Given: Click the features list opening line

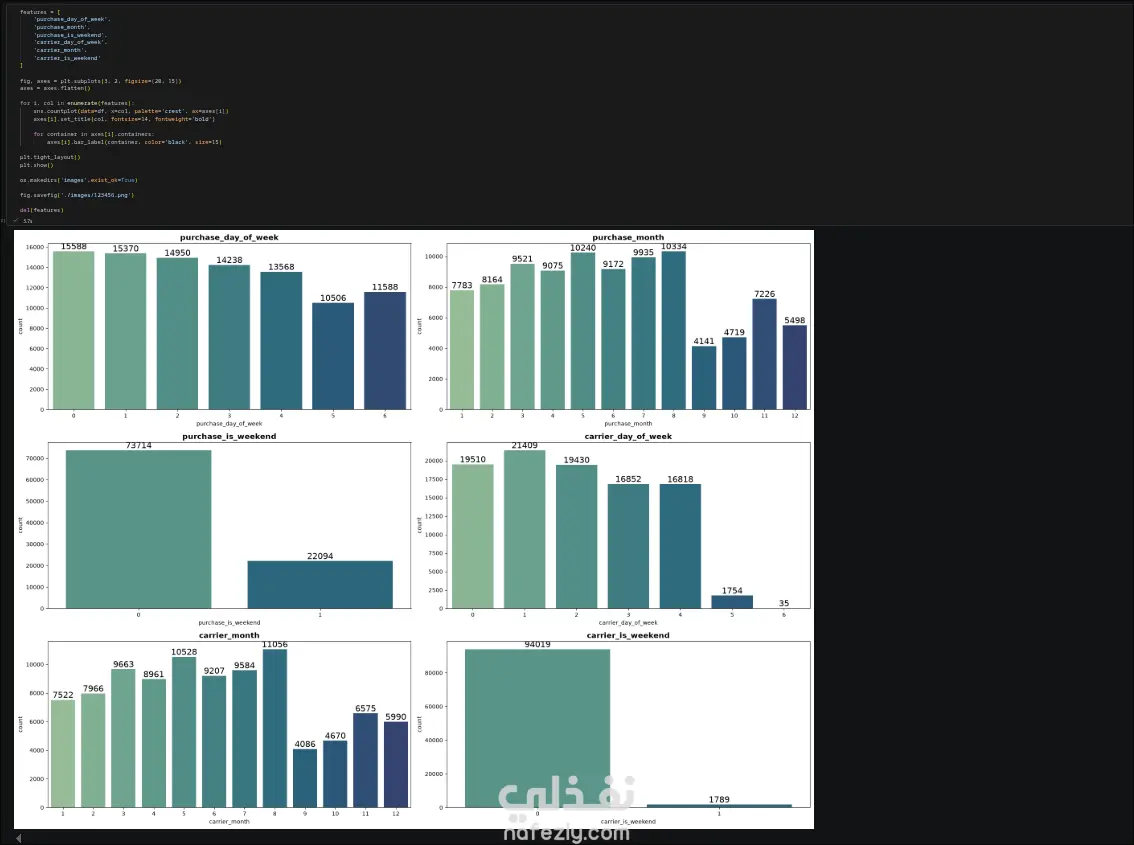Looking at the screenshot, I should coord(40,12).
